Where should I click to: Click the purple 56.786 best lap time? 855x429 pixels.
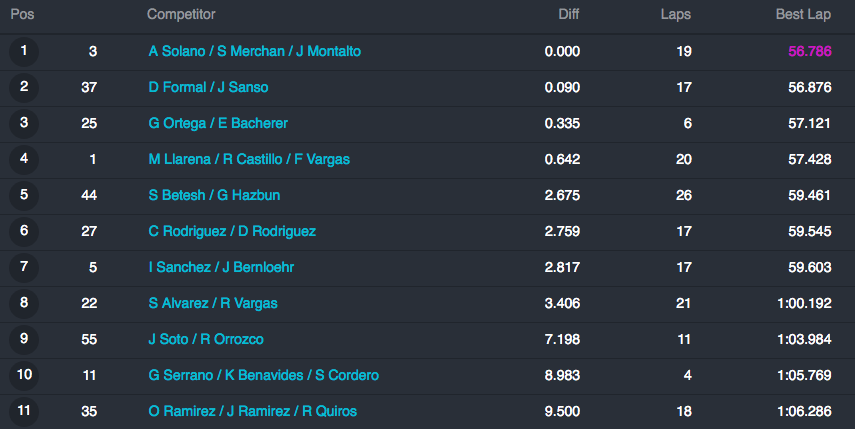tap(810, 51)
